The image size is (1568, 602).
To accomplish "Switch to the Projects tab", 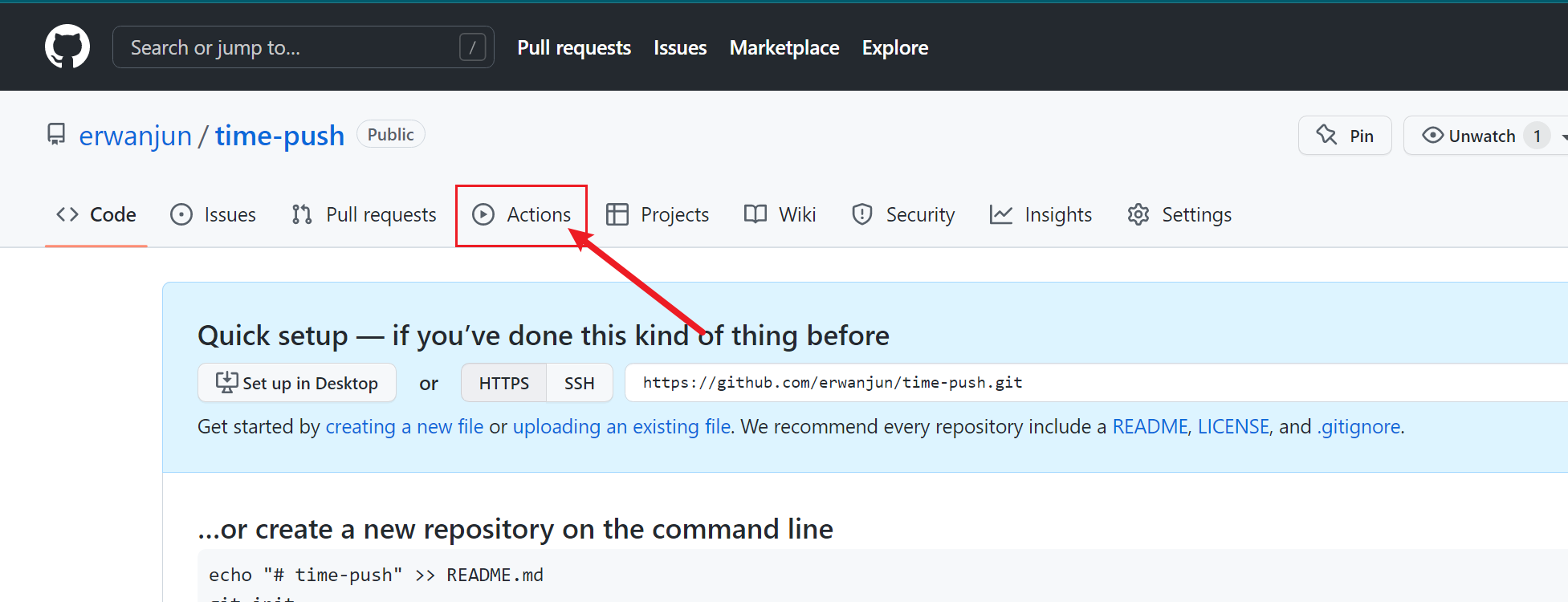I will (657, 214).
